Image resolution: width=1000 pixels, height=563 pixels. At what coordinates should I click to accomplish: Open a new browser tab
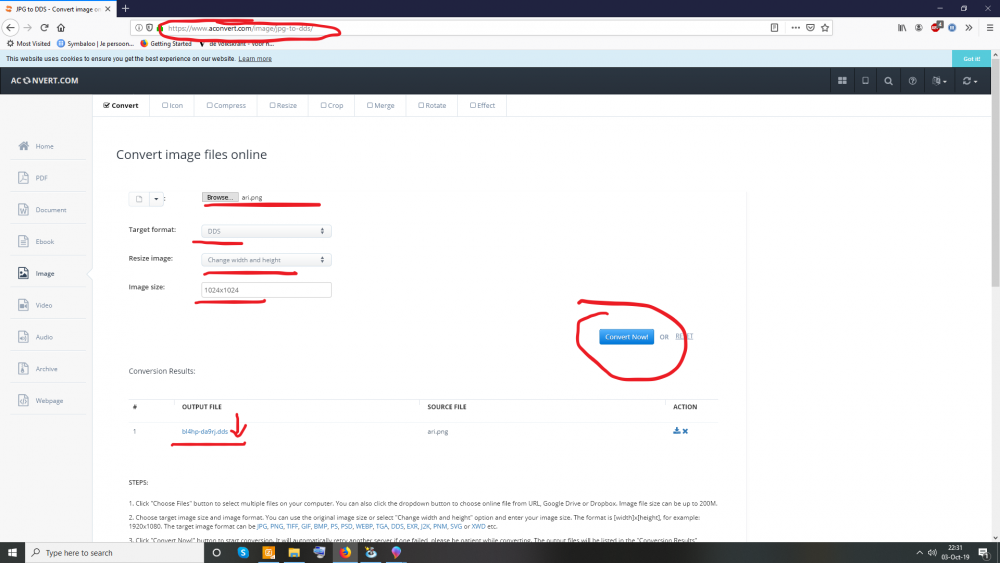(x=126, y=8)
